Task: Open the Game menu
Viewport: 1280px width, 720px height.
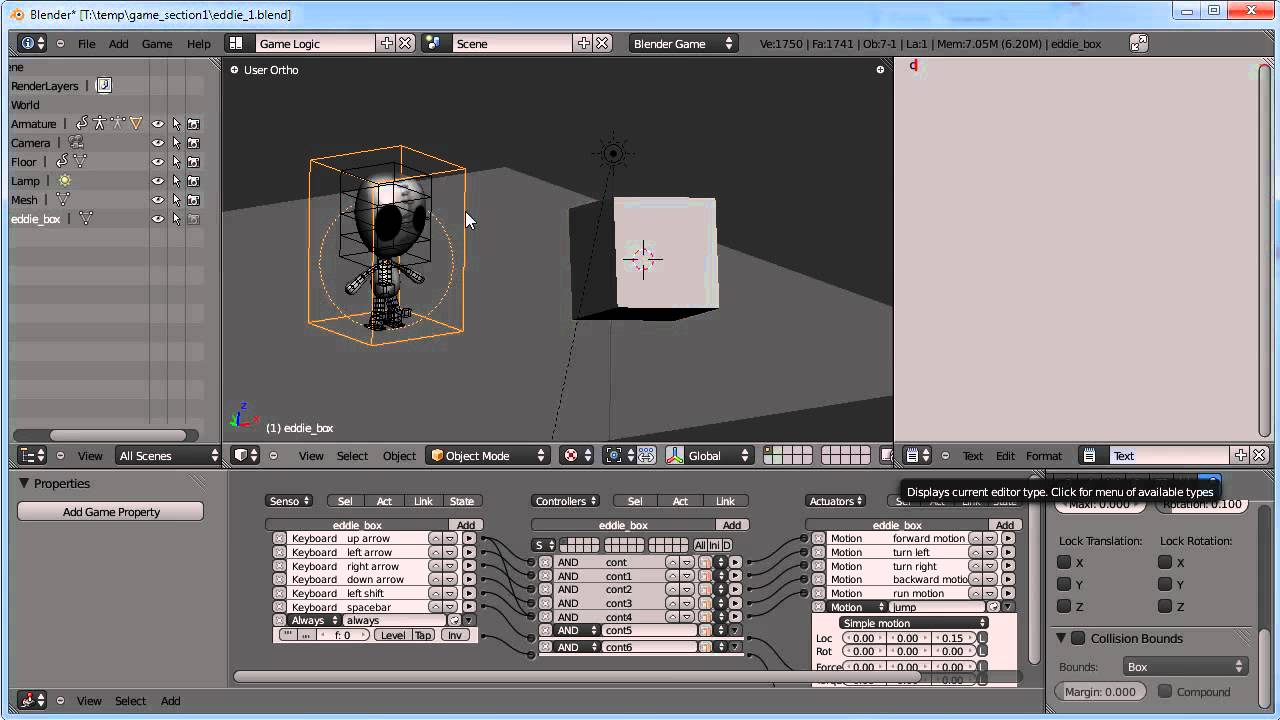Action: [157, 43]
